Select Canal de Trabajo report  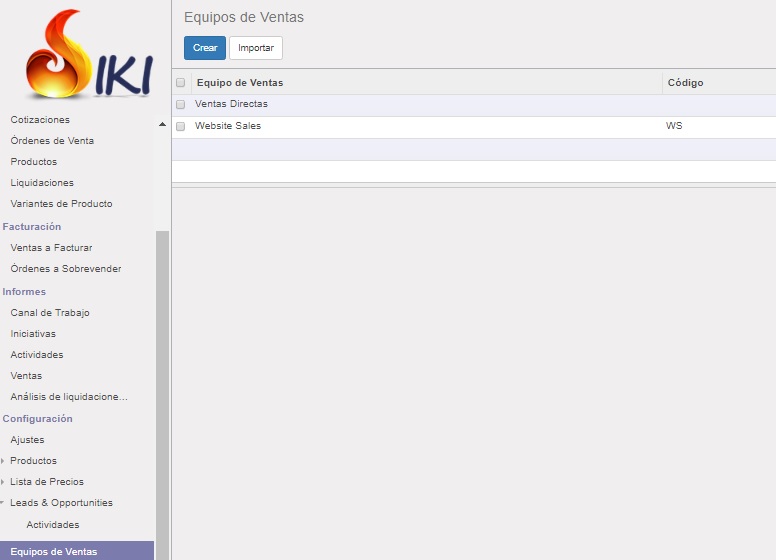point(50,313)
